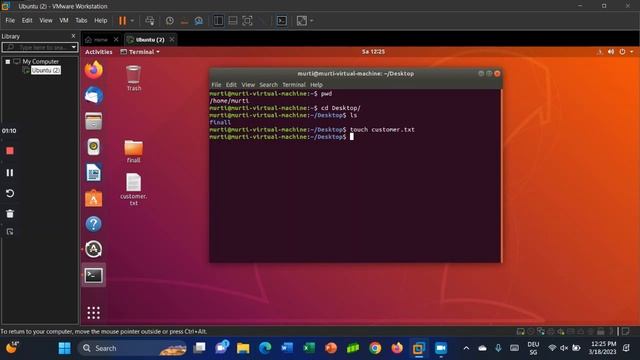Viewport: 640px width, 360px height.
Task: Click the stretch guest display icon
Action: pos(302,21)
